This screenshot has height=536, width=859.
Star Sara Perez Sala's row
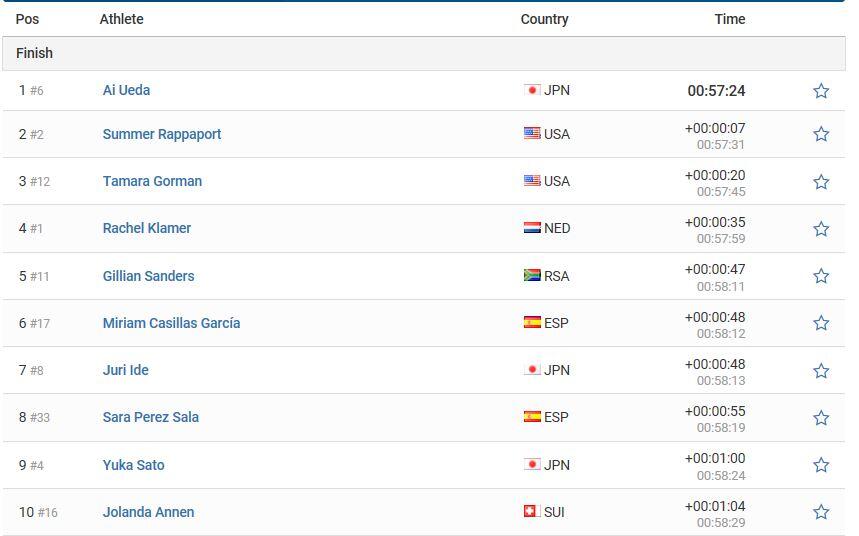[821, 418]
